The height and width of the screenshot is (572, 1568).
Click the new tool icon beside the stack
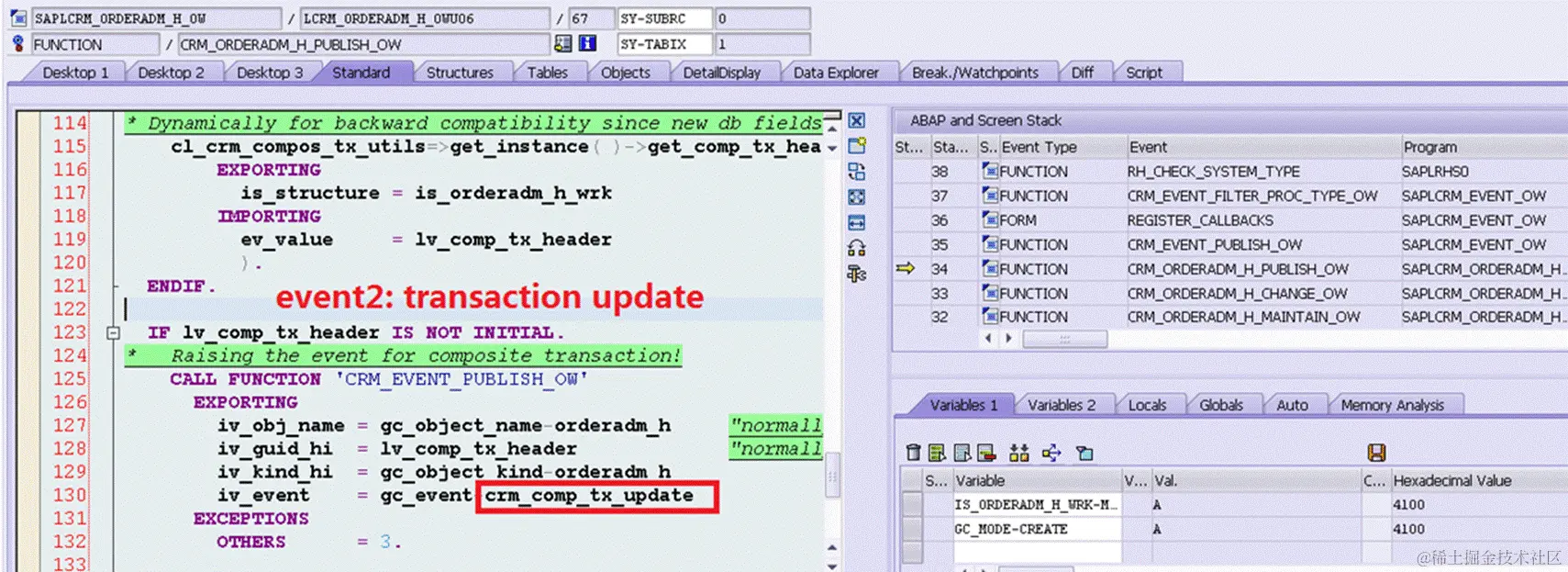coord(857,145)
